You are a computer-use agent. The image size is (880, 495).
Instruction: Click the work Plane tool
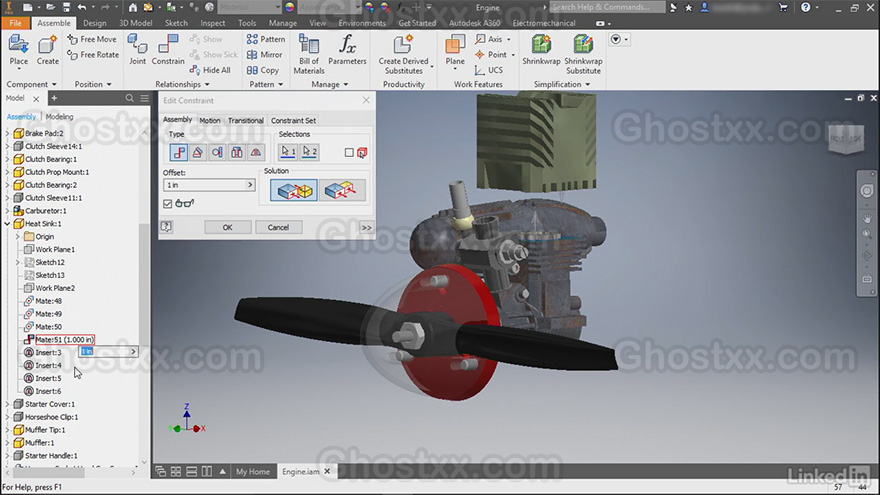(455, 51)
